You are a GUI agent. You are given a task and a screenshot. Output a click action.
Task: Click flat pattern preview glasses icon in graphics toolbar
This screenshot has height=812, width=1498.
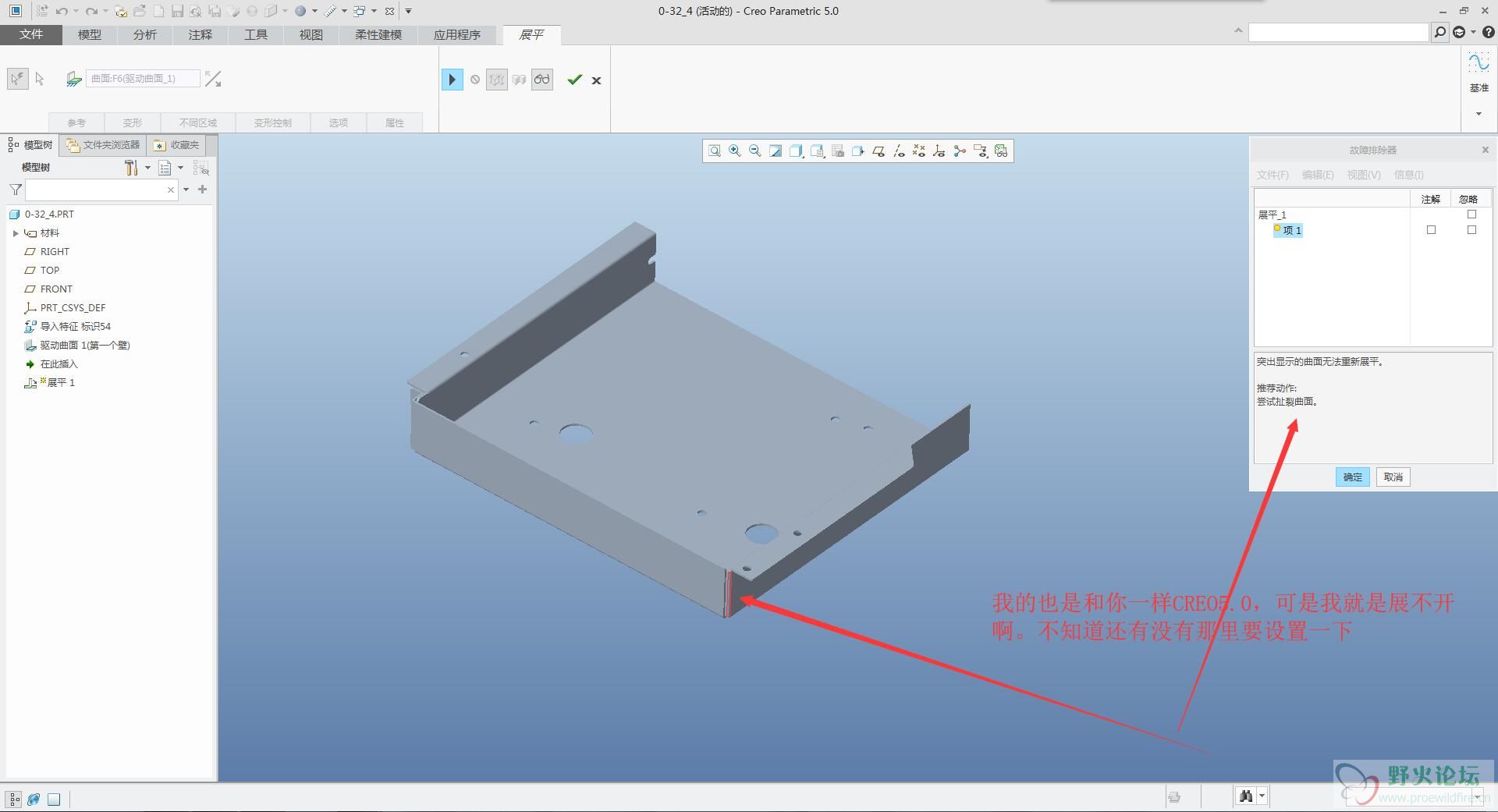click(1001, 151)
